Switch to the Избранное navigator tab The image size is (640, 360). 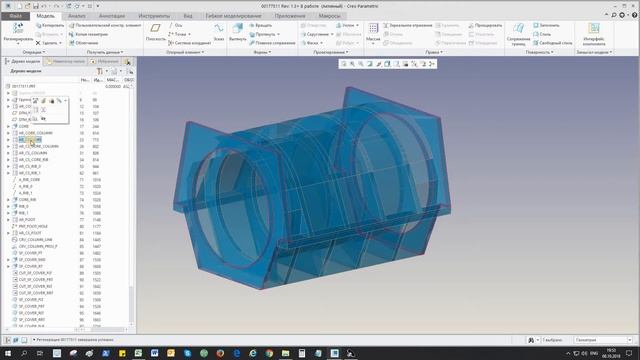click(x=104, y=61)
